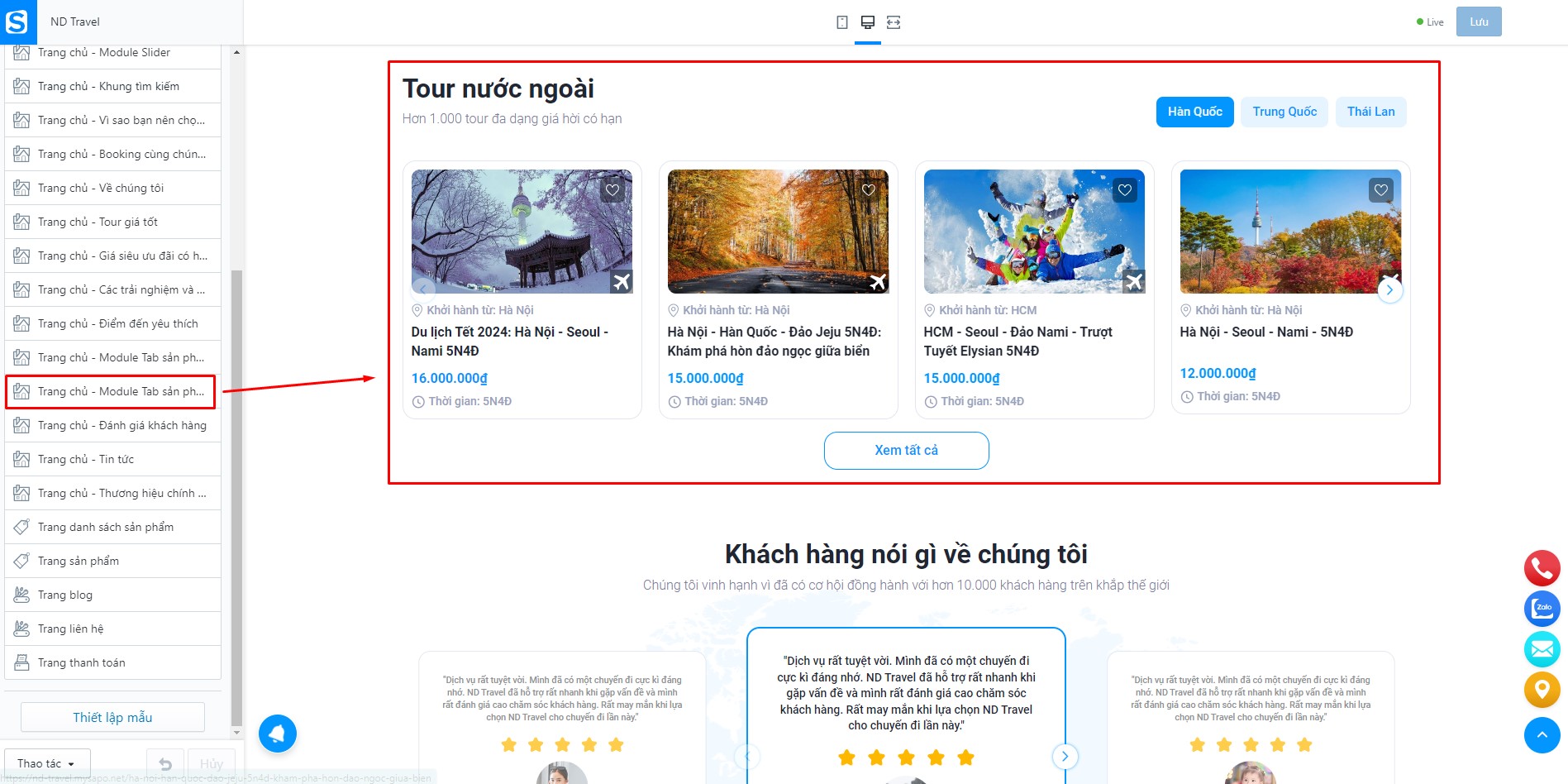The height and width of the screenshot is (784, 1568).
Task: Favorite the Du lịch Tết 2024 tour
Action: pos(612,190)
